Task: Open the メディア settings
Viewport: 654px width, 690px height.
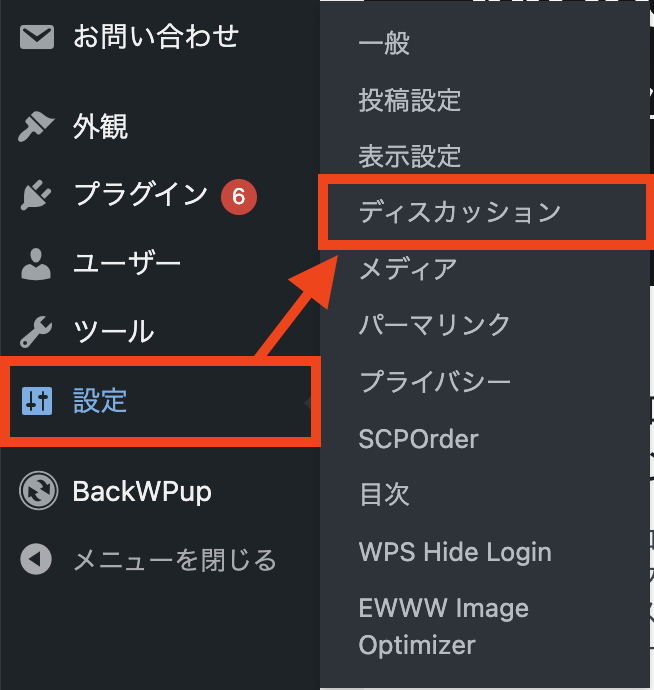Action: (x=408, y=269)
